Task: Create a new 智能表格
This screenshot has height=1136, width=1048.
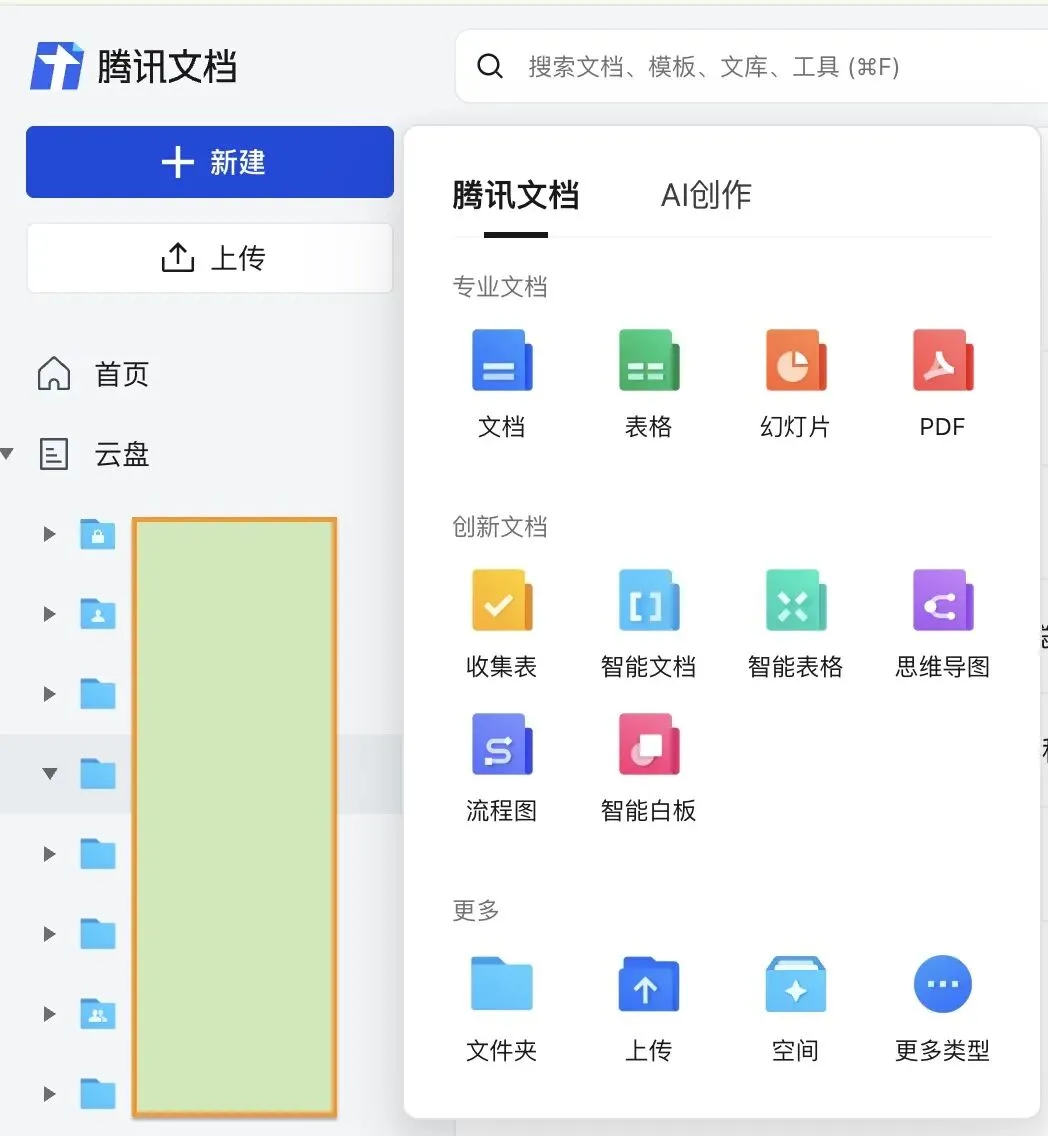Action: coord(795,624)
